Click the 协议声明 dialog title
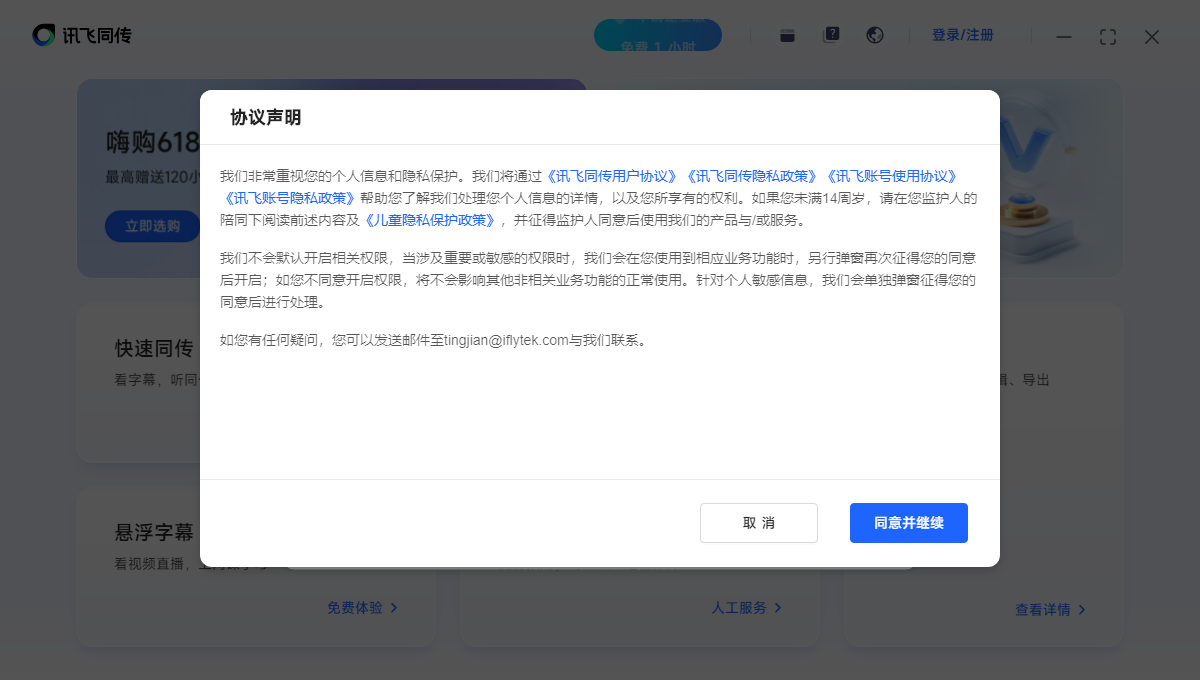1200x680 pixels. pos(266,117)
